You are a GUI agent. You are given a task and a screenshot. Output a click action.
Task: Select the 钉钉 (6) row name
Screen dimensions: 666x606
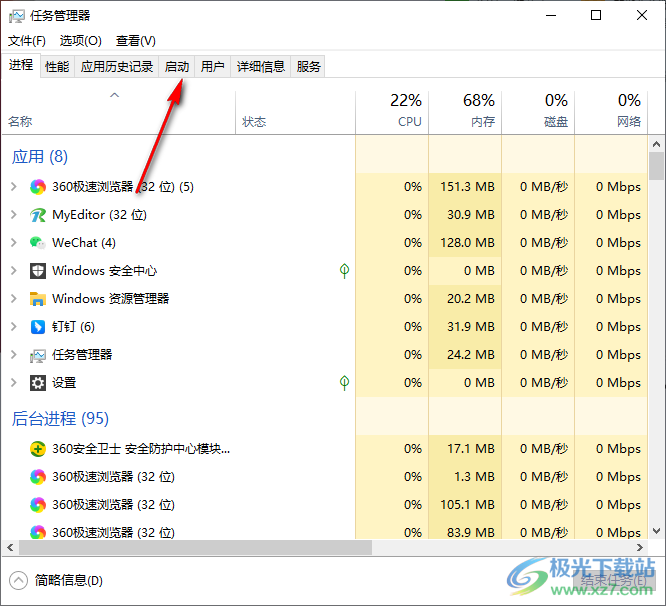click(x=73, y=327)
